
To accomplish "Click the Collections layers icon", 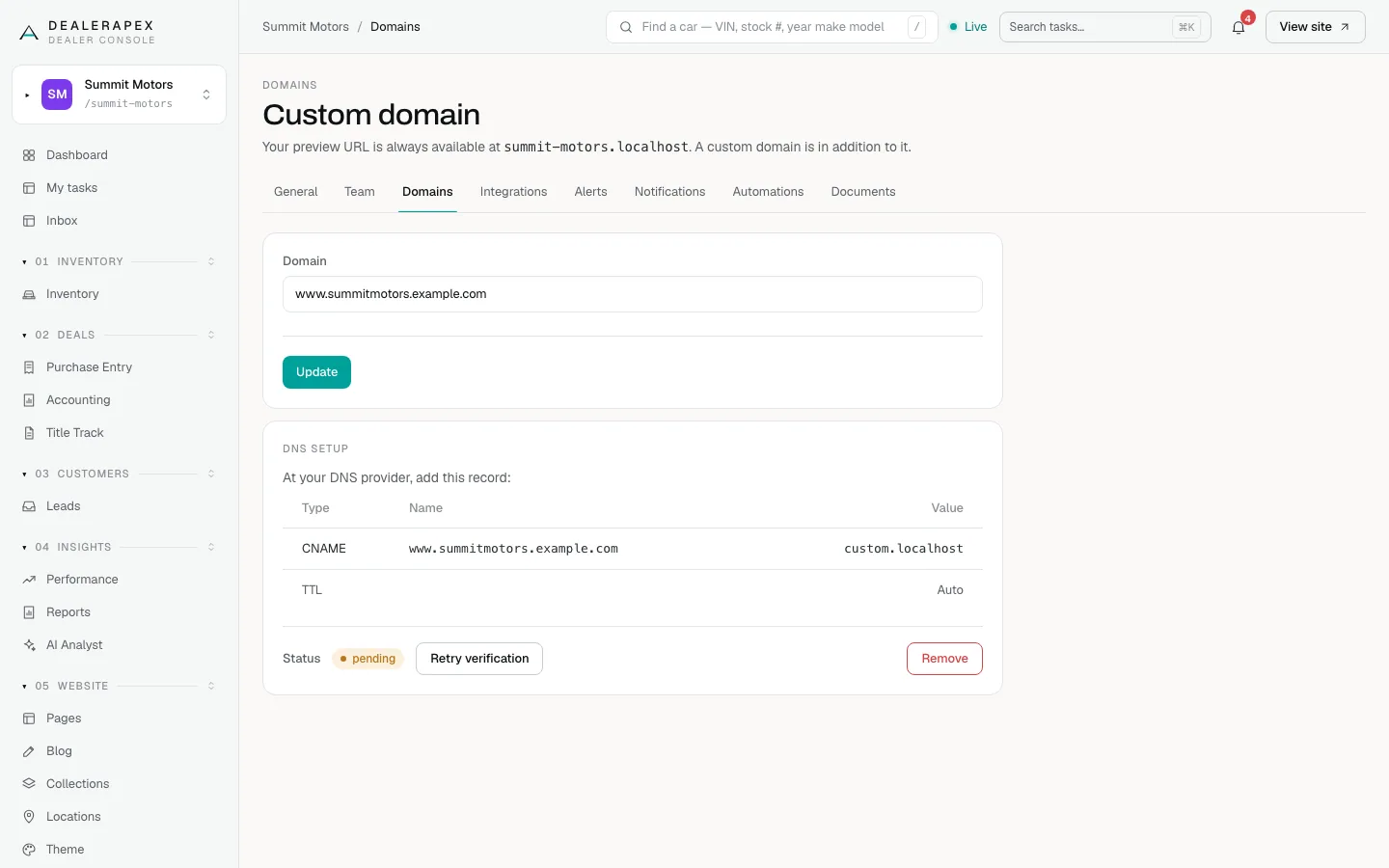I will coord(29,784).
